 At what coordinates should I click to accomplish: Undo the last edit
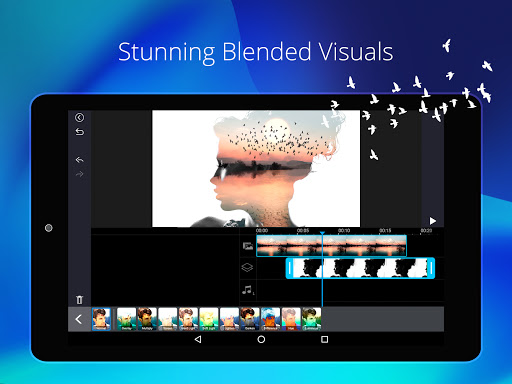click(x=79, y=160)
